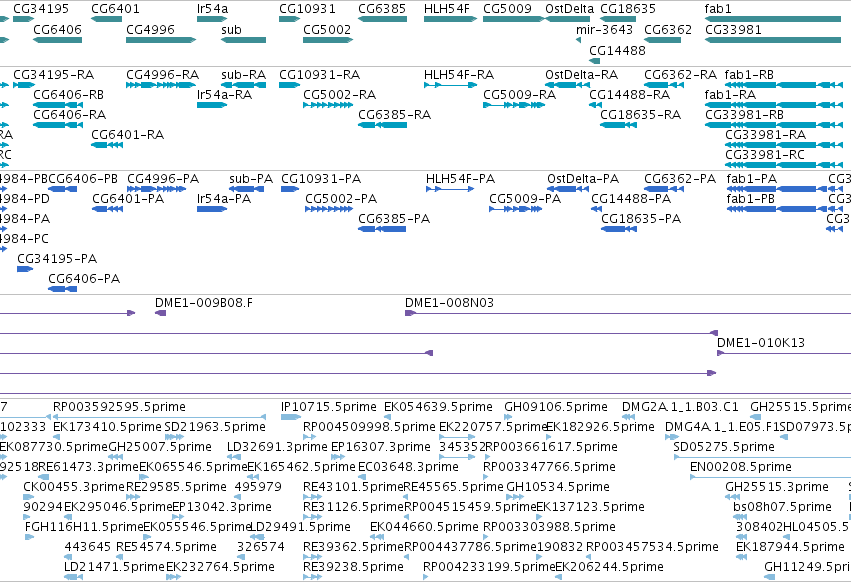Select transcript CG10931-RA
The width and height of the screenshot is (851, 582).
[x=289, y=85]
